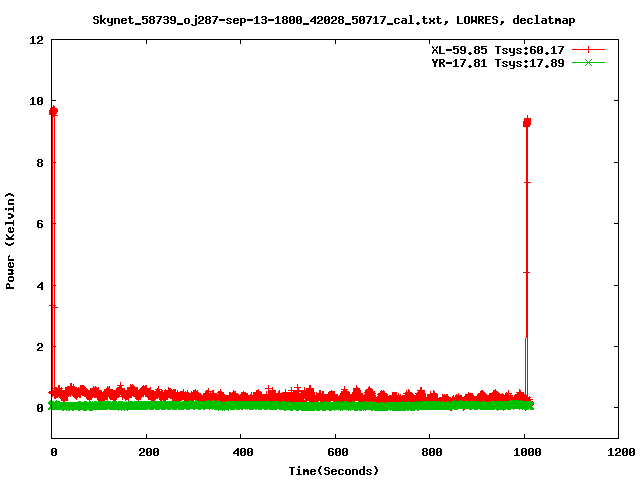The image size is (640, 480).
Task: Click the x-axis tick label 1000
Action: point(527,452)
